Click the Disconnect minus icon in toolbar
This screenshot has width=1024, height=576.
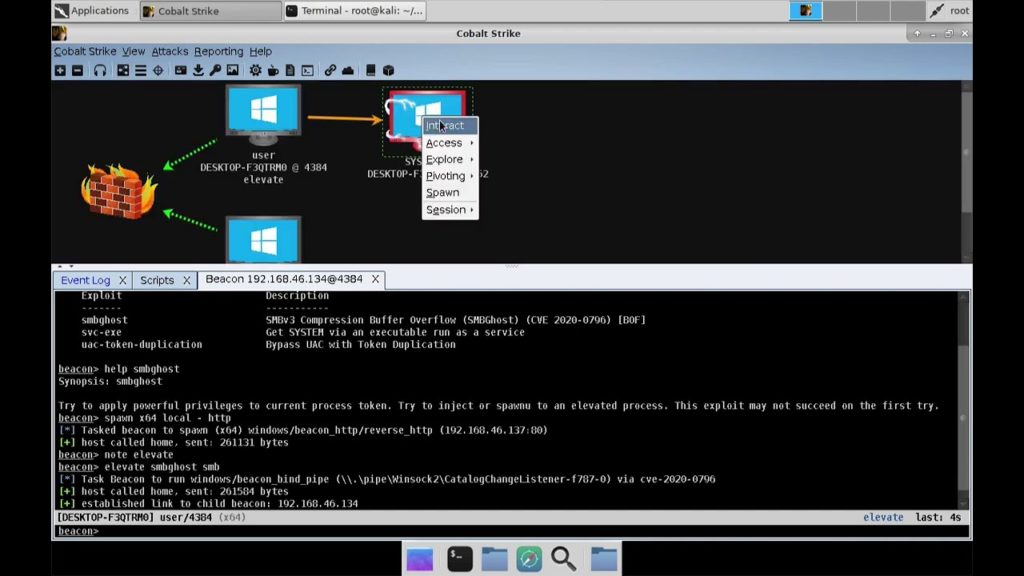[77, 71]
